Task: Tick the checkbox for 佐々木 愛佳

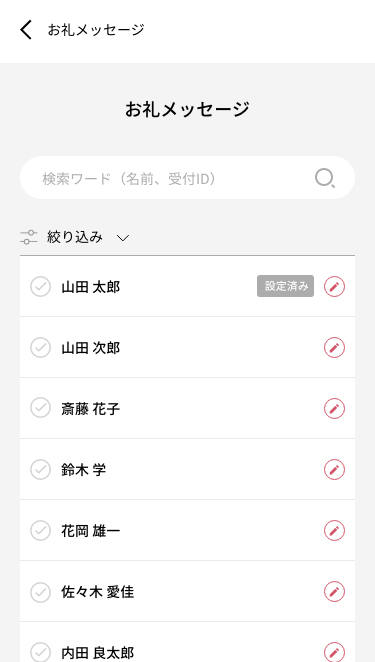Action: click(x=41, y=591)
